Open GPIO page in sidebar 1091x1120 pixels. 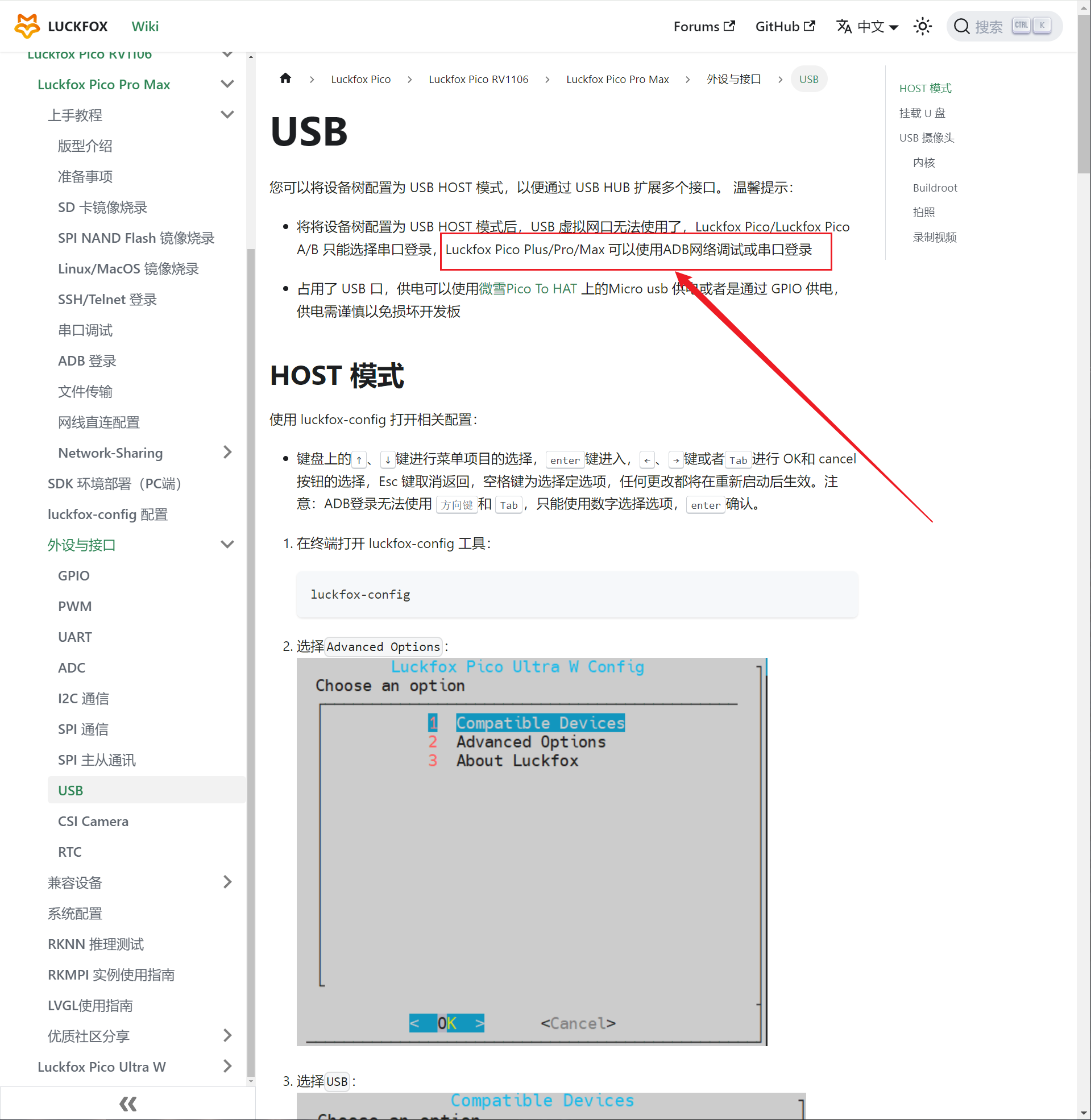coord(74,575)
